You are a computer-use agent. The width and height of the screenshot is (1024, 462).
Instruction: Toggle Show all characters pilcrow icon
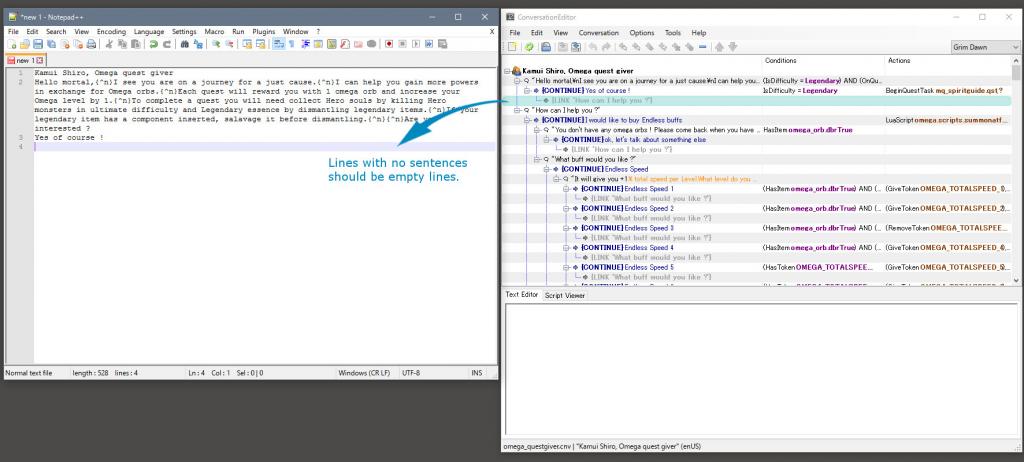tap(291, 44)
